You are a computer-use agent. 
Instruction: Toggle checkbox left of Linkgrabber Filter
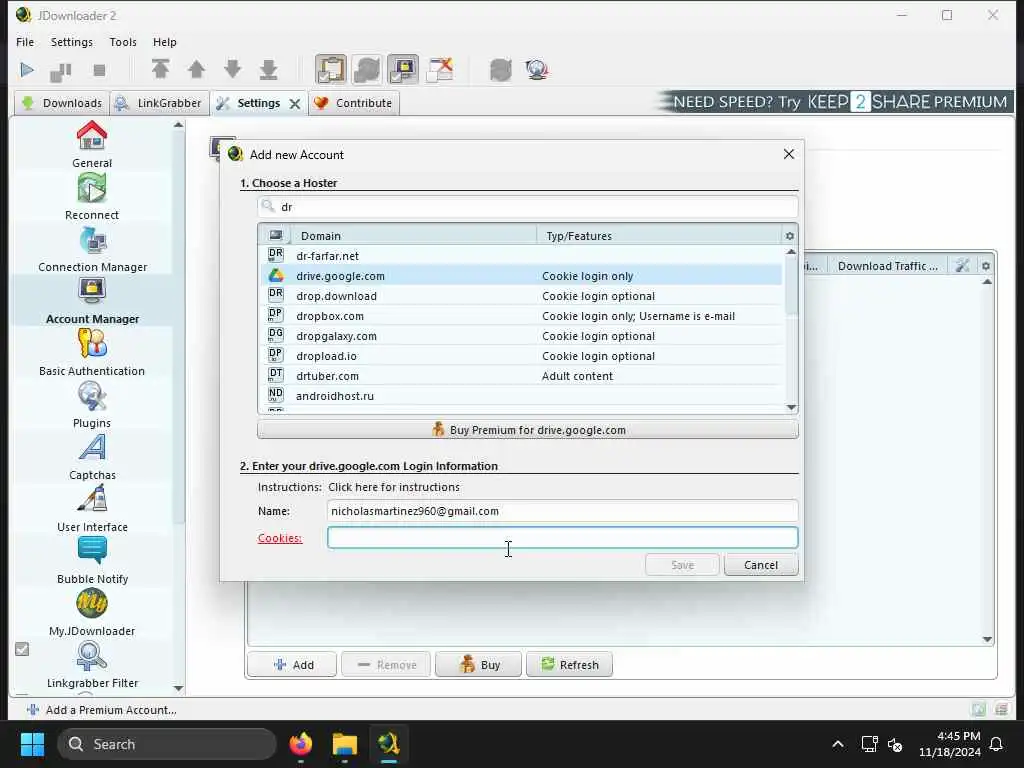(x=22, y=649)
